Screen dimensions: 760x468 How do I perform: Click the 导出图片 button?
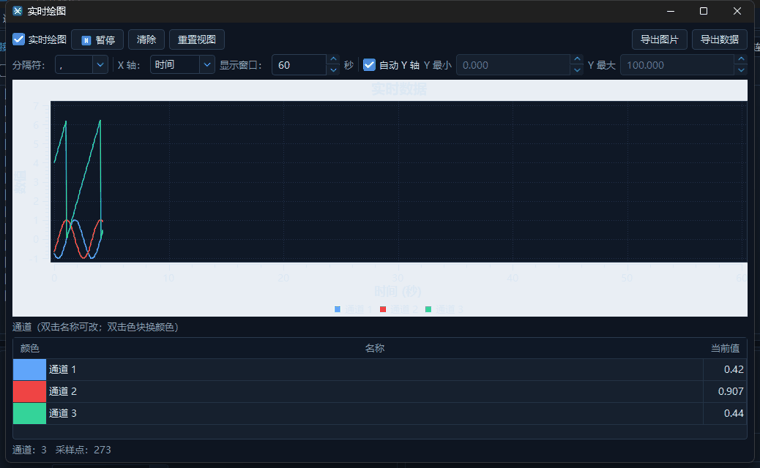(659, 40)
